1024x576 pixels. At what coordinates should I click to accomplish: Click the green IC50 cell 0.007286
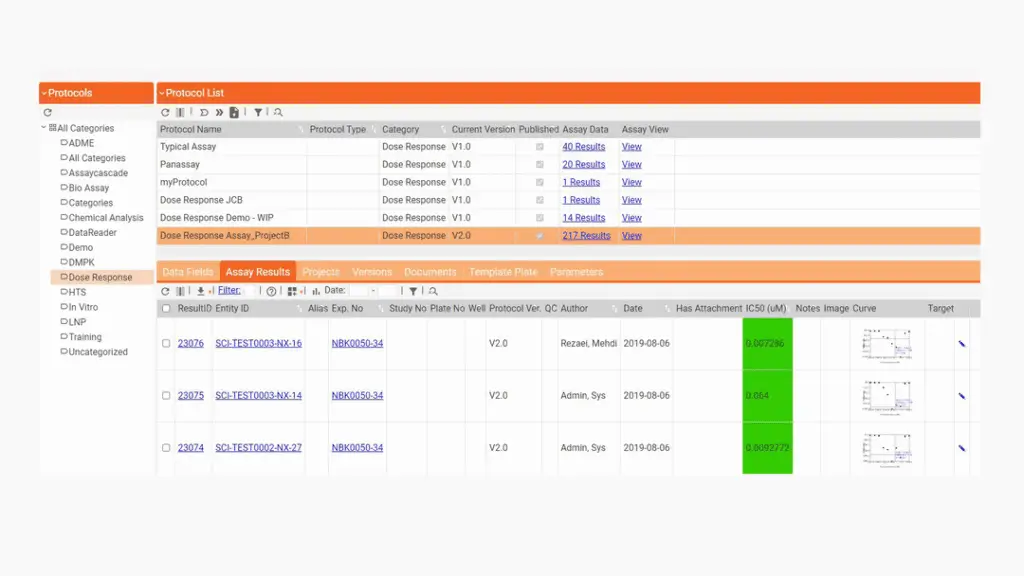pos(767,344)
